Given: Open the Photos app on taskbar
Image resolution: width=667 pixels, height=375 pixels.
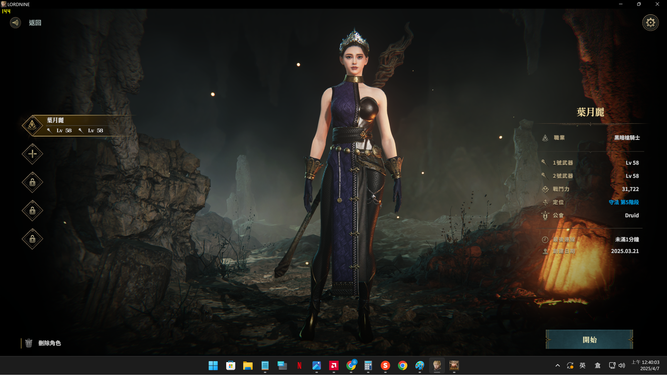Looking at the screenshot, I should tap(316, 365).
